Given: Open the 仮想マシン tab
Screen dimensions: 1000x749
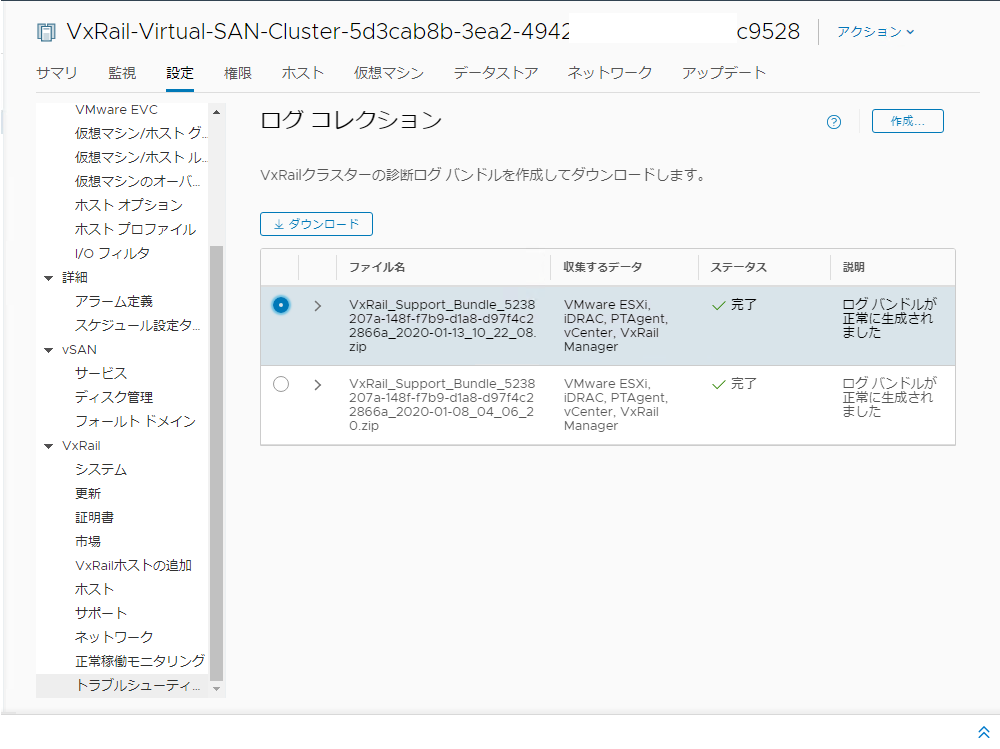Looking at the screenshot, I should coord(389,73).
